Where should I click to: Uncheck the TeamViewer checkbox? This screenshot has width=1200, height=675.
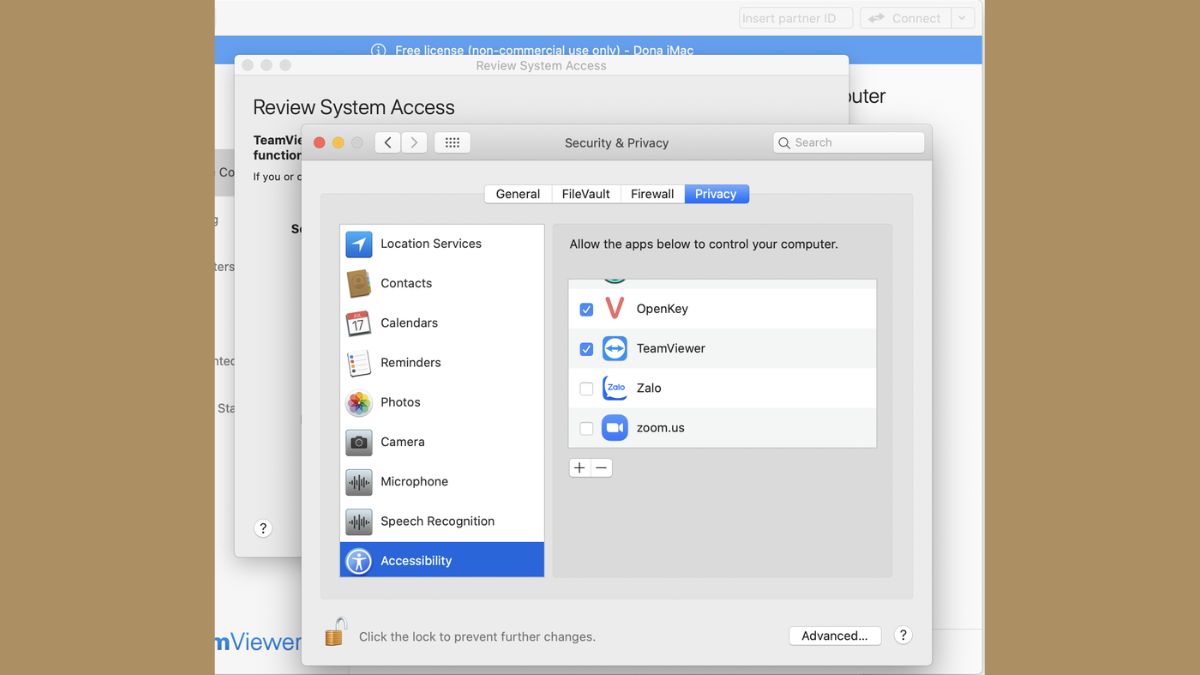coord(586,349)
